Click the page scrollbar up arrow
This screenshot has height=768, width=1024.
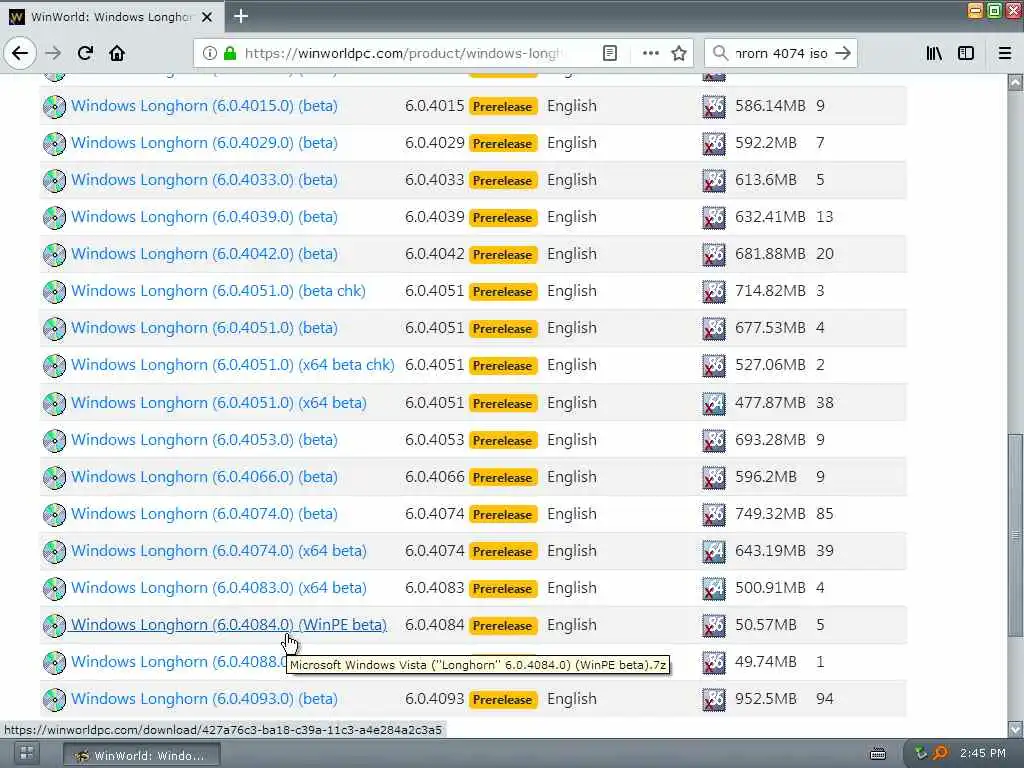click(1016, 82)
